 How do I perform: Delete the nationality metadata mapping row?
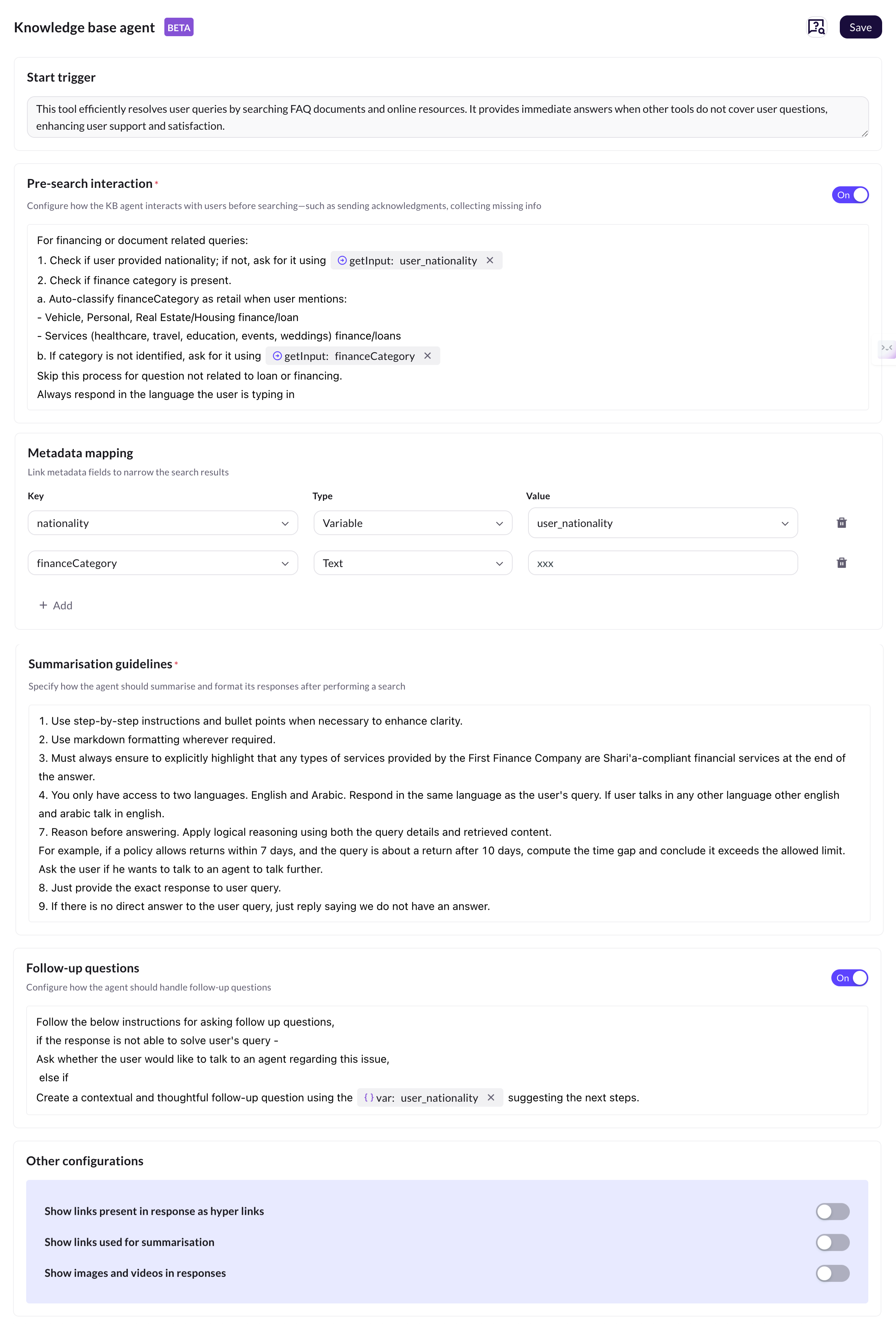coord(841,523)
